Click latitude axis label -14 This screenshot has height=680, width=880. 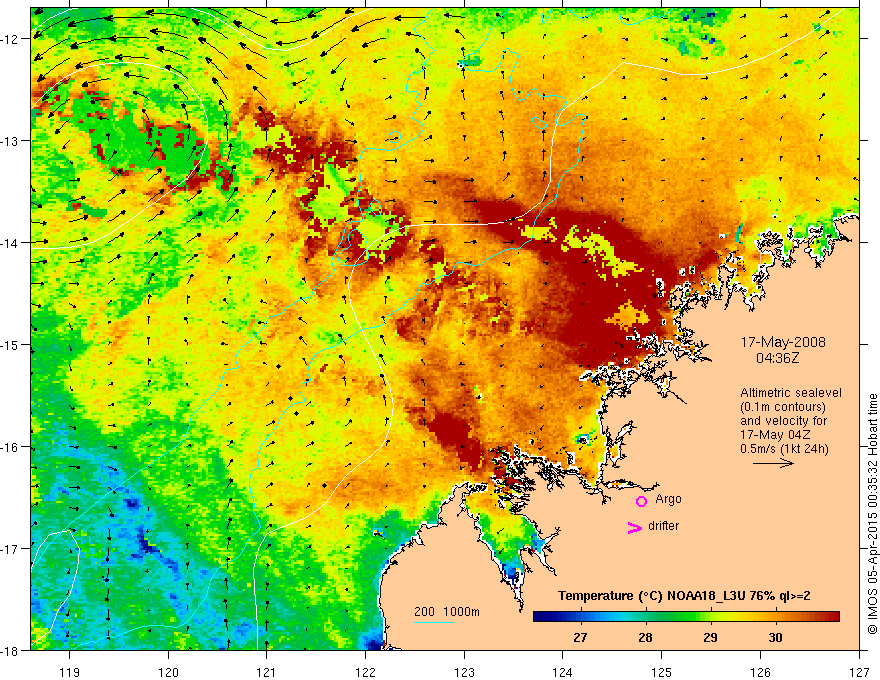pos(11,243)
